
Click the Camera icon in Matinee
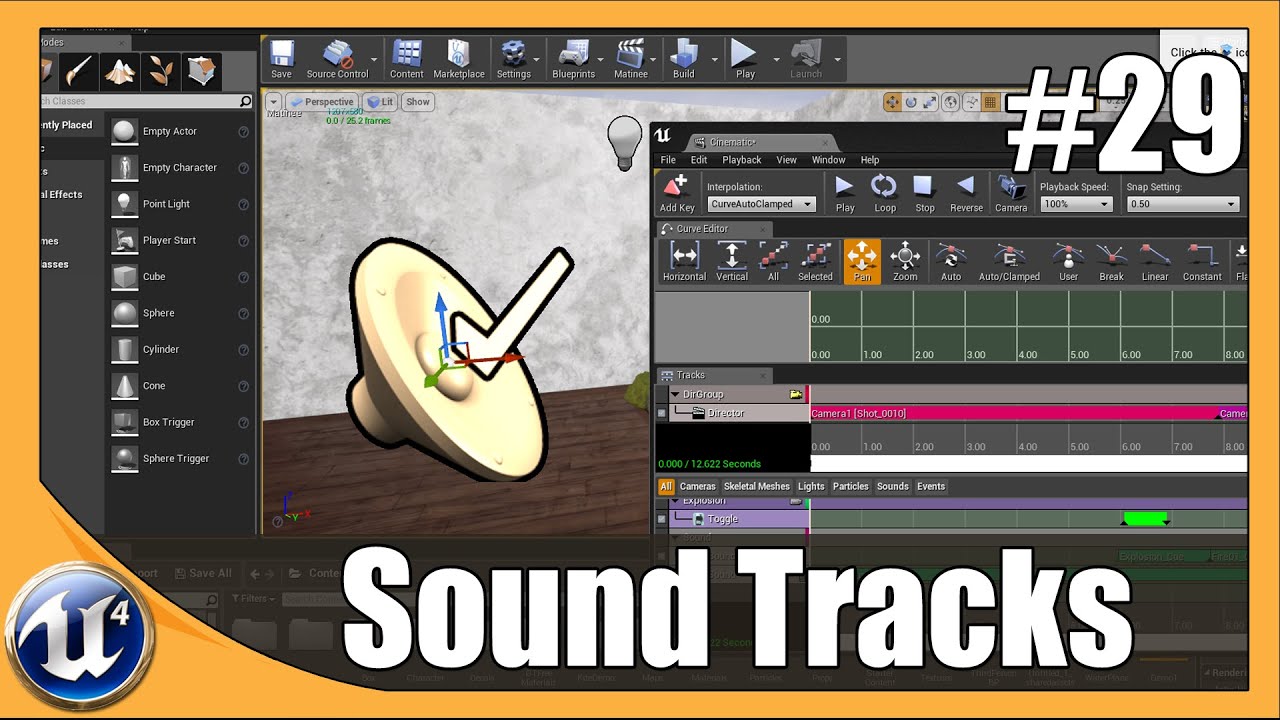[1011, 194]
